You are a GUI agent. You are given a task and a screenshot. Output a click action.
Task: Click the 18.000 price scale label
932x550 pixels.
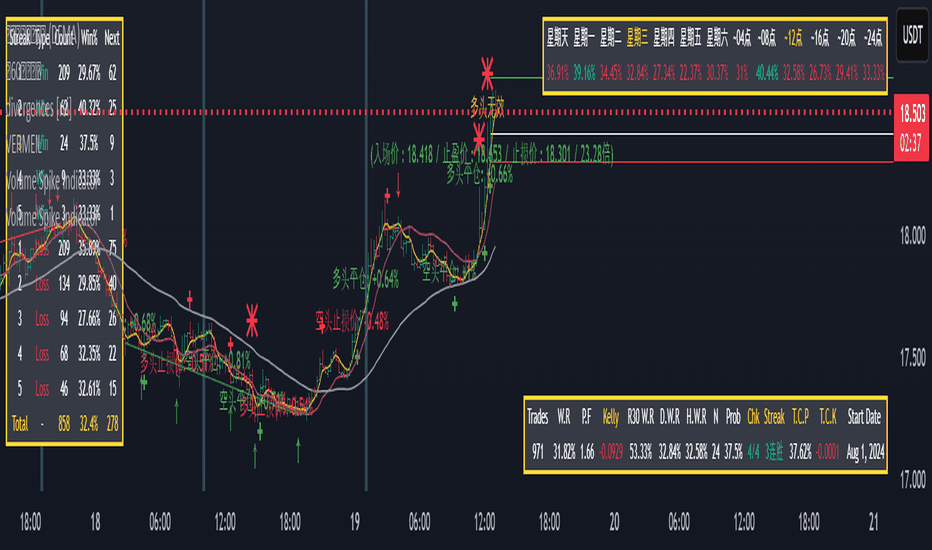coord(912,236)
